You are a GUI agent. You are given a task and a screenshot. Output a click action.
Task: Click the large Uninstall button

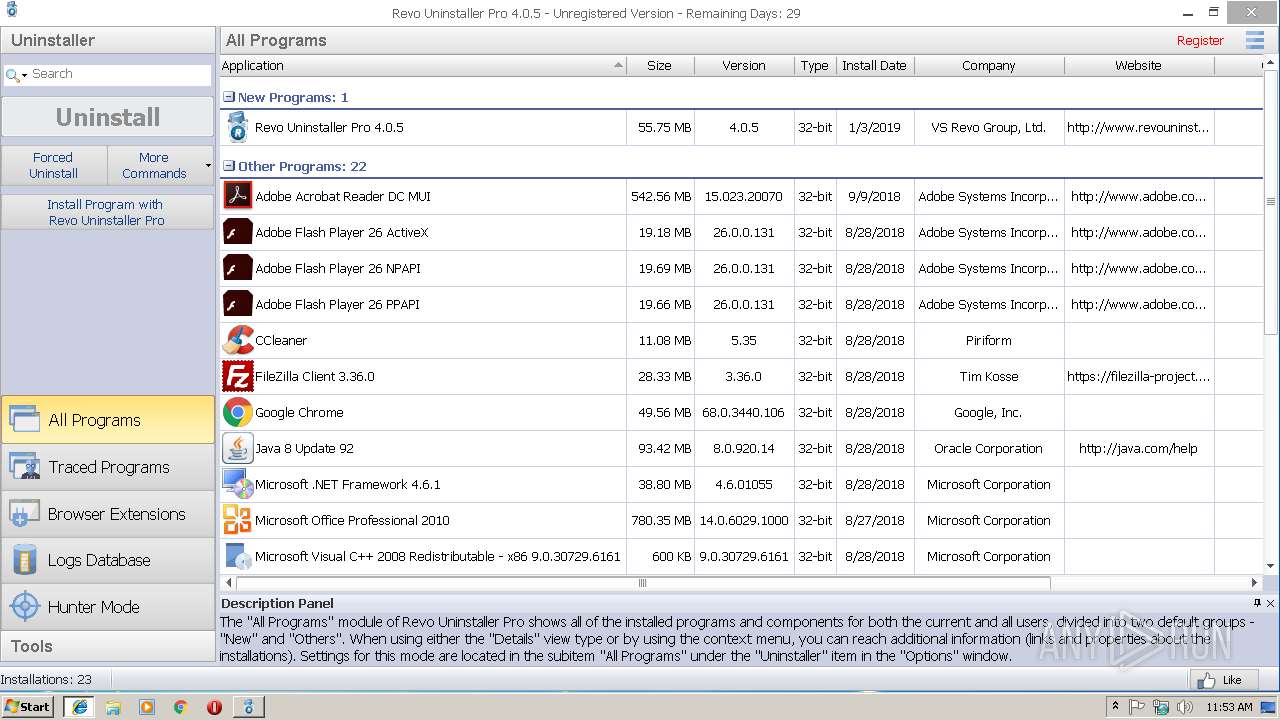coord(107,117)
